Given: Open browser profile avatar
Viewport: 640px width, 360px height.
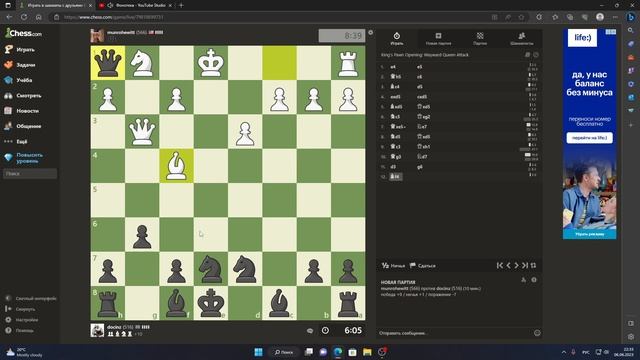Looking at the screenshot, I should pyautogui.click(x=600, y=17).
